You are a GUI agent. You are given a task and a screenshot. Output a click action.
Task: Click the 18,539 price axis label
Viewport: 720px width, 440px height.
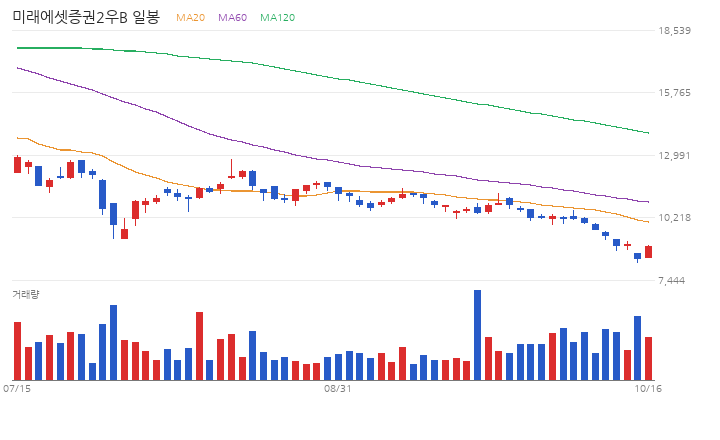674,31
